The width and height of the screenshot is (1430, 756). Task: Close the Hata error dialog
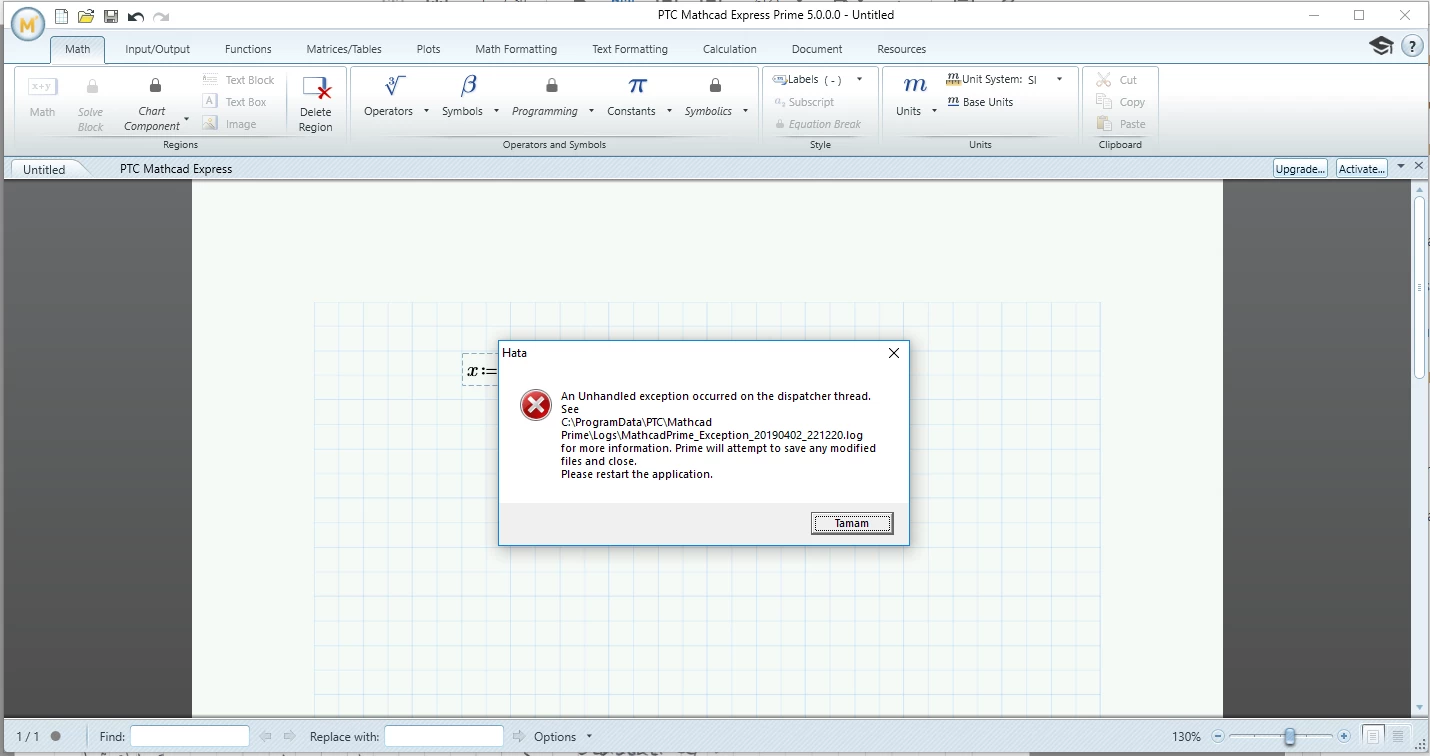click(x=894, y=353)
